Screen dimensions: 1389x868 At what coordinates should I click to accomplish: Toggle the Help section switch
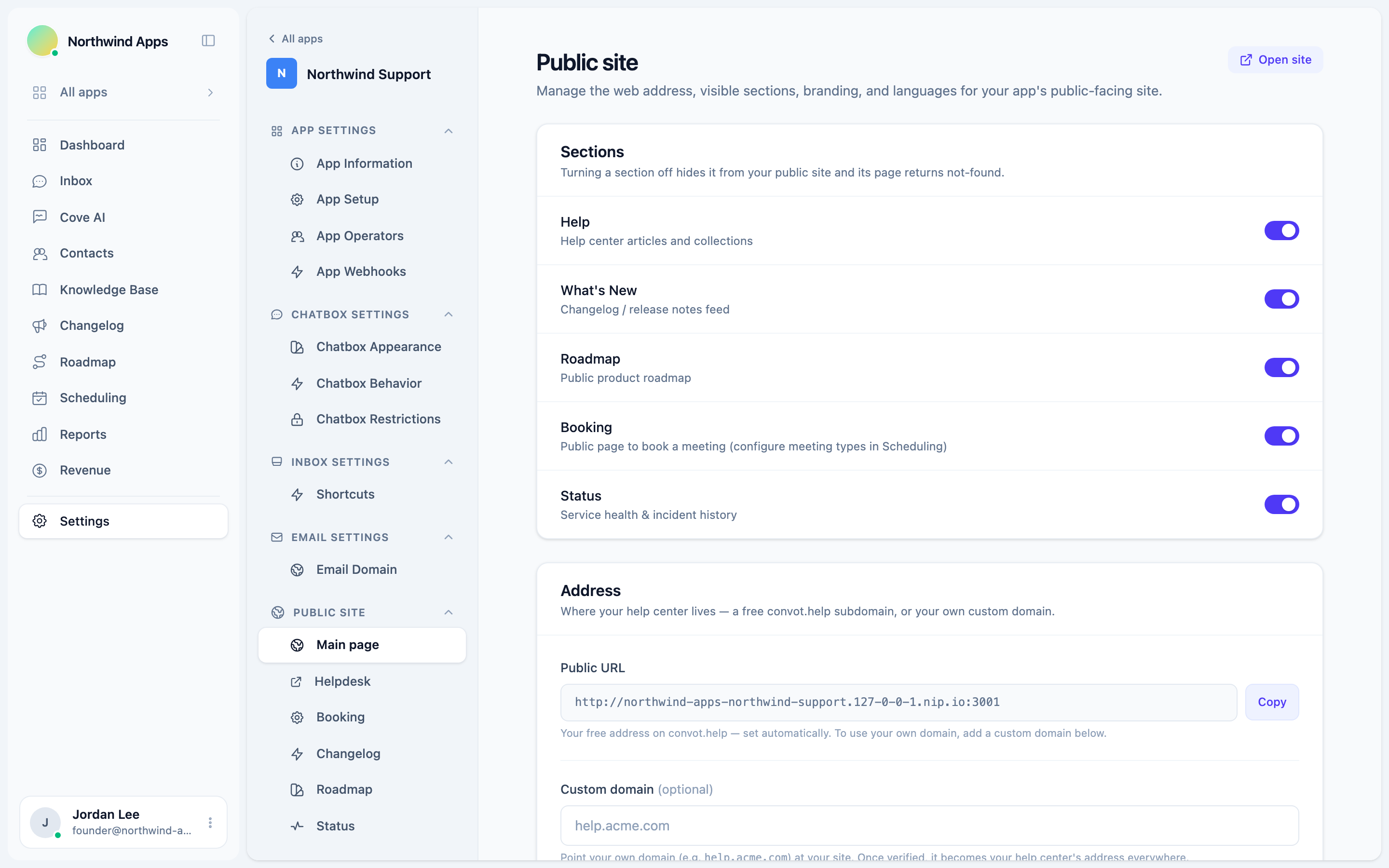(1281, 231)
